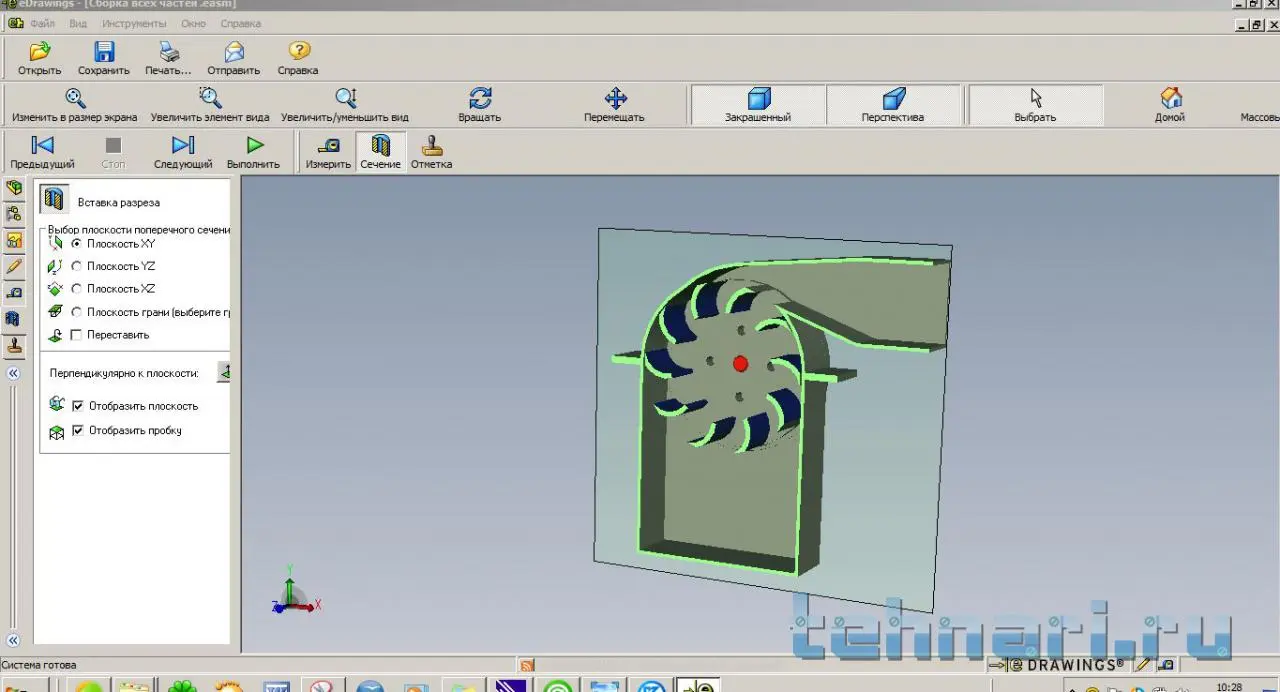The width and height of the screenshot is (1280, 692).
Task: Click the Выполнить (Play) green arrow
Action: tap(254, 145)
